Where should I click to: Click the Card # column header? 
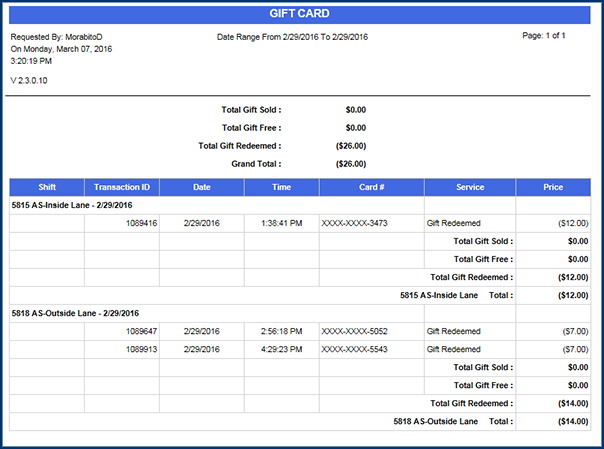[x=371, y=187]
